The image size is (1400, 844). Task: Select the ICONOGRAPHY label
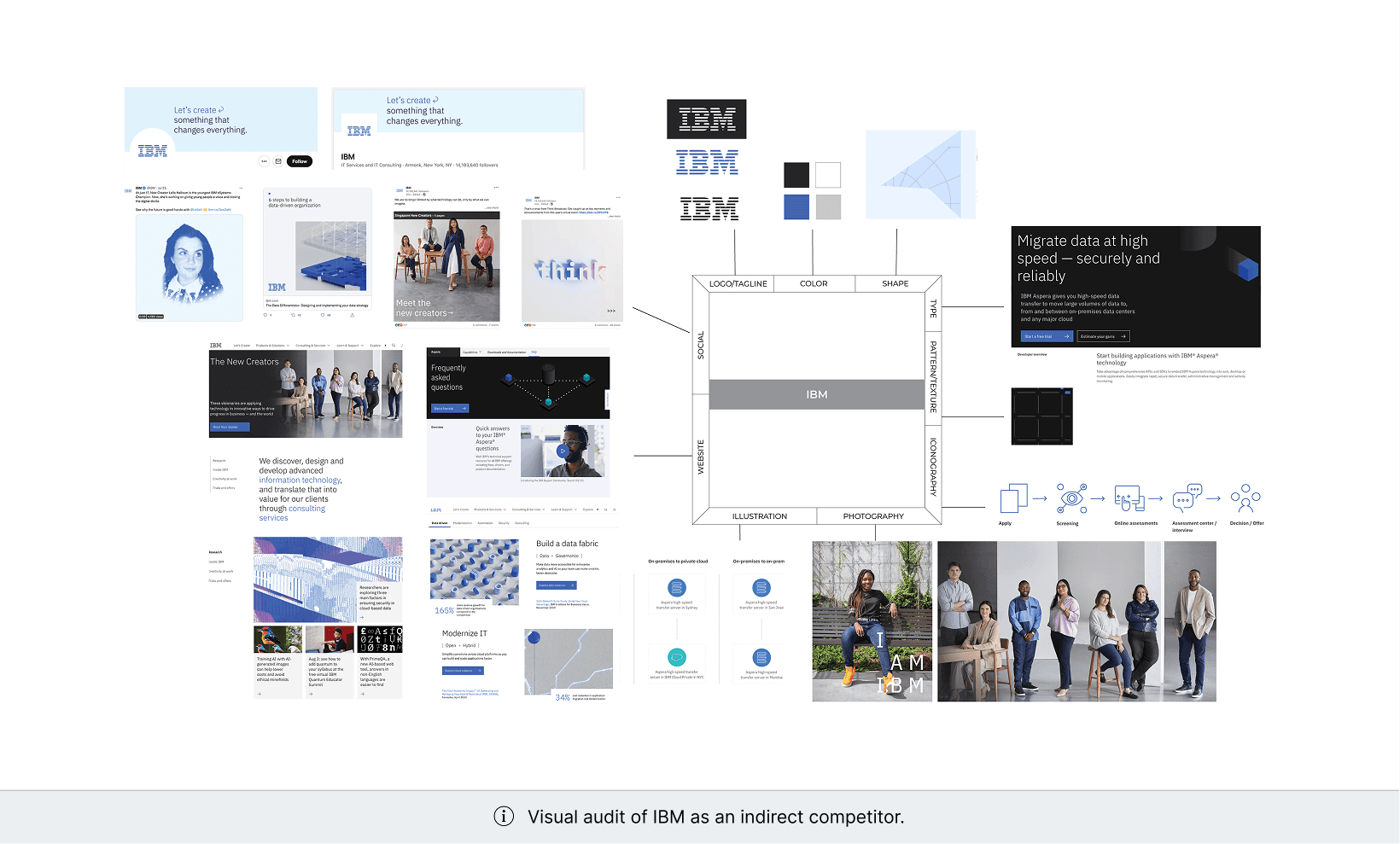[x=933, y=467]
